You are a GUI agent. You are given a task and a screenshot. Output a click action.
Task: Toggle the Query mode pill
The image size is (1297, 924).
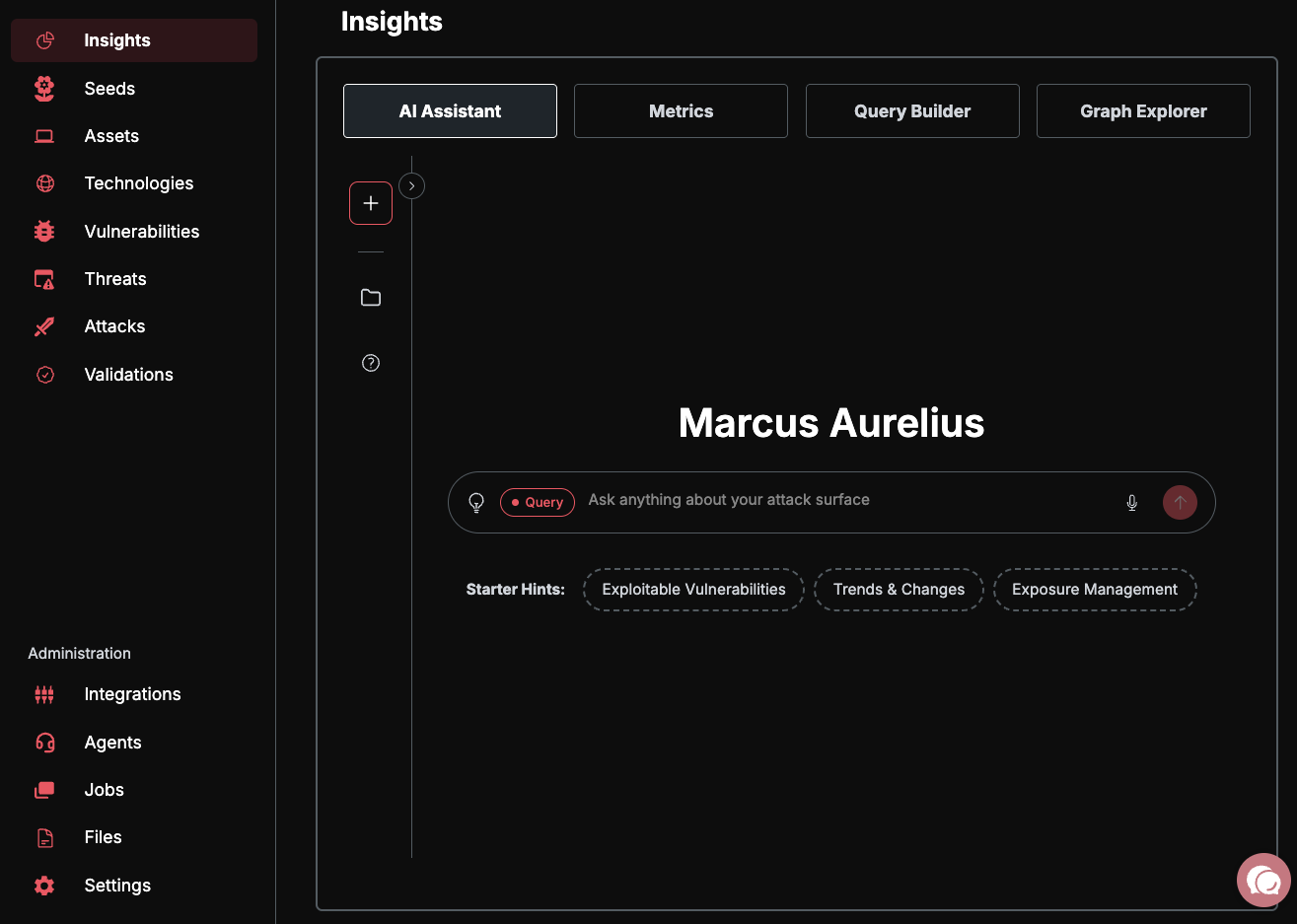click(538, 502)
